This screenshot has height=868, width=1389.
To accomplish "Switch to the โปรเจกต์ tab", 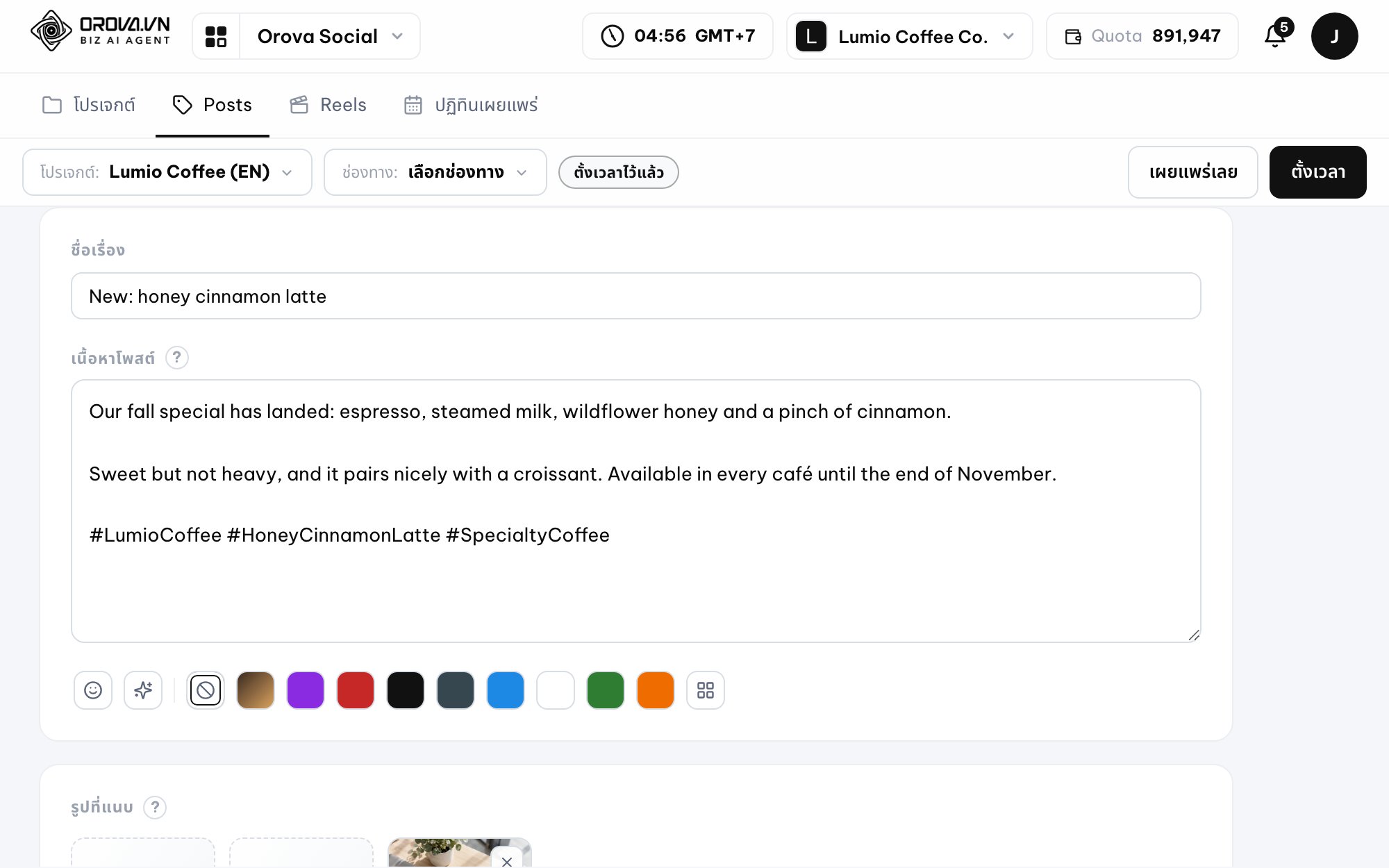I will click(89, 105).
